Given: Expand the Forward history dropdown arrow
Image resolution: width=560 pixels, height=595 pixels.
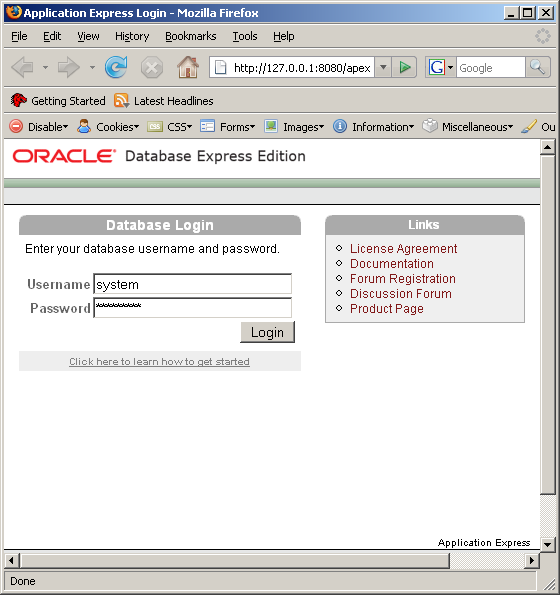Looking at the screenshot, I should click(x=92, y=68).
